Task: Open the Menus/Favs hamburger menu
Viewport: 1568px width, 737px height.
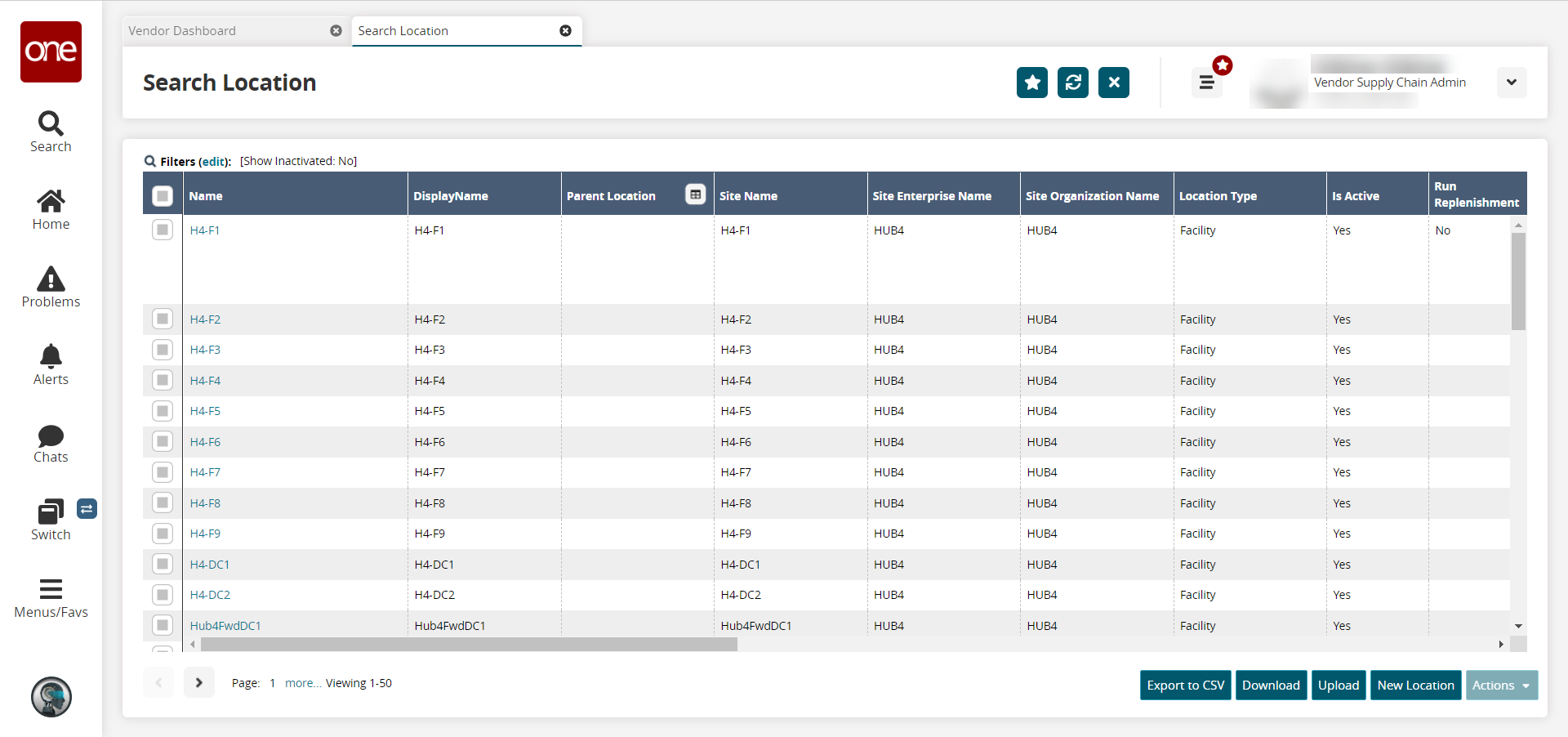Action: [51, 598]
